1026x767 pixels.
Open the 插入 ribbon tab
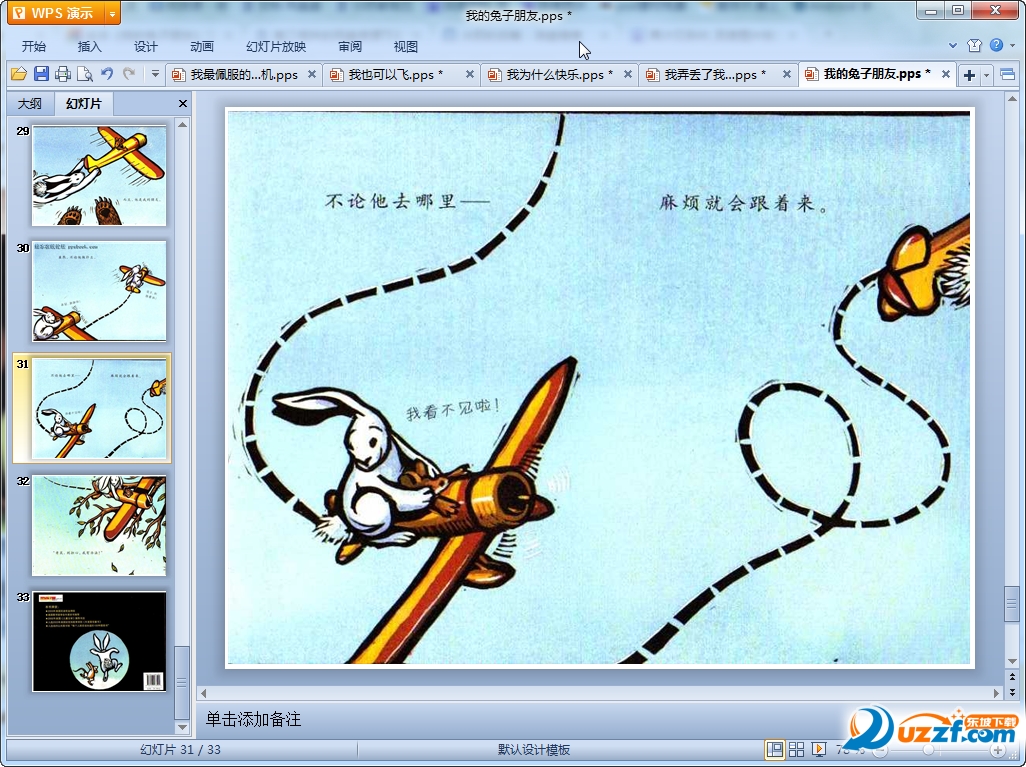(90, 46)
